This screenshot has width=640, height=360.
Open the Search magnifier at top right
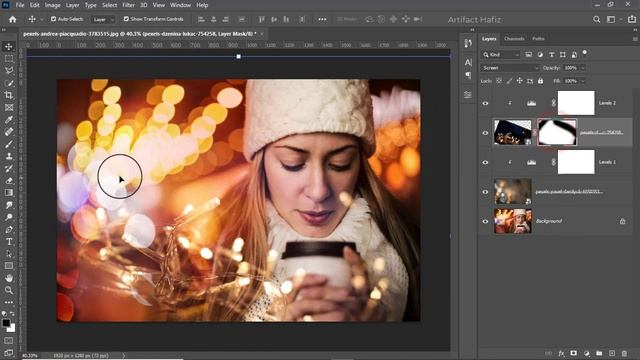coord(597,19)
